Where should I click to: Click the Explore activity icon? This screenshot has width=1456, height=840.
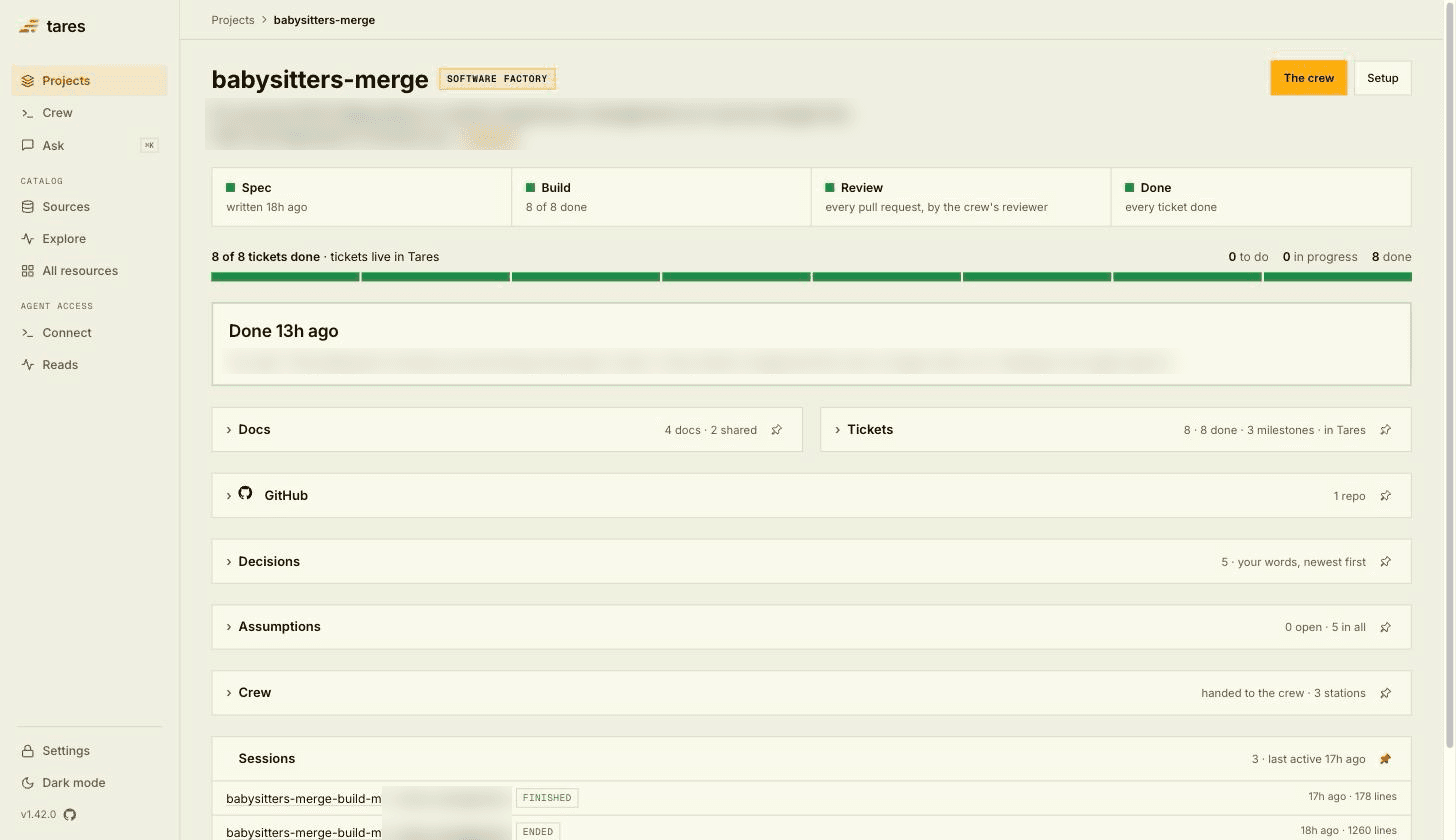[x=28, y=239]
